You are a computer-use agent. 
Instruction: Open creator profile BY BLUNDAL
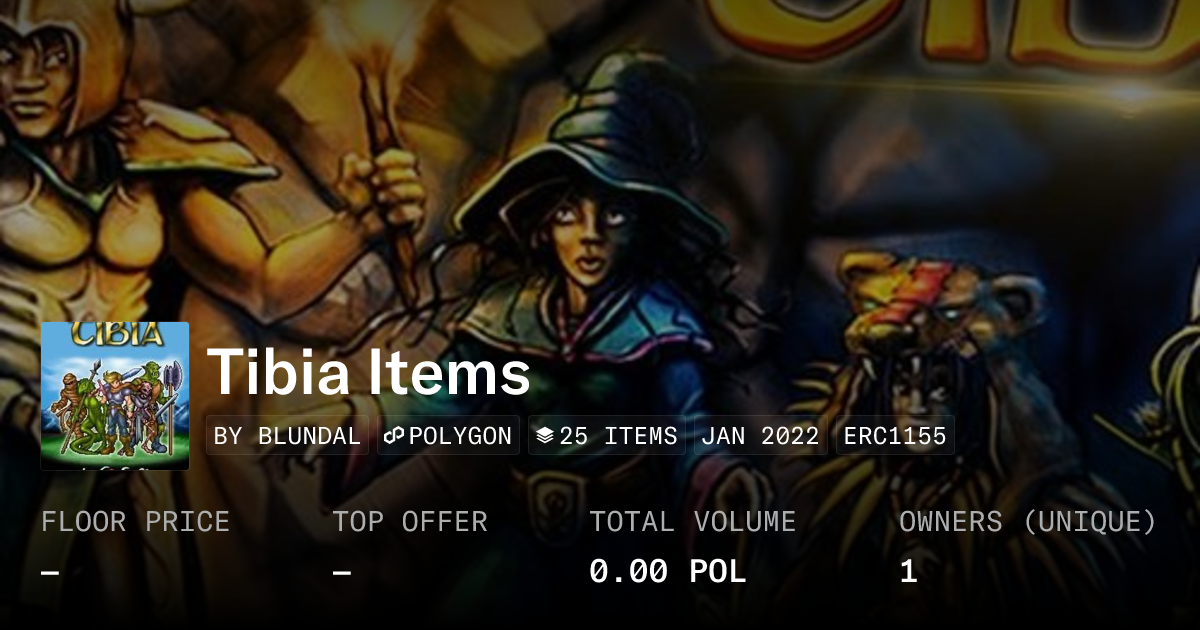pos(287,436)
